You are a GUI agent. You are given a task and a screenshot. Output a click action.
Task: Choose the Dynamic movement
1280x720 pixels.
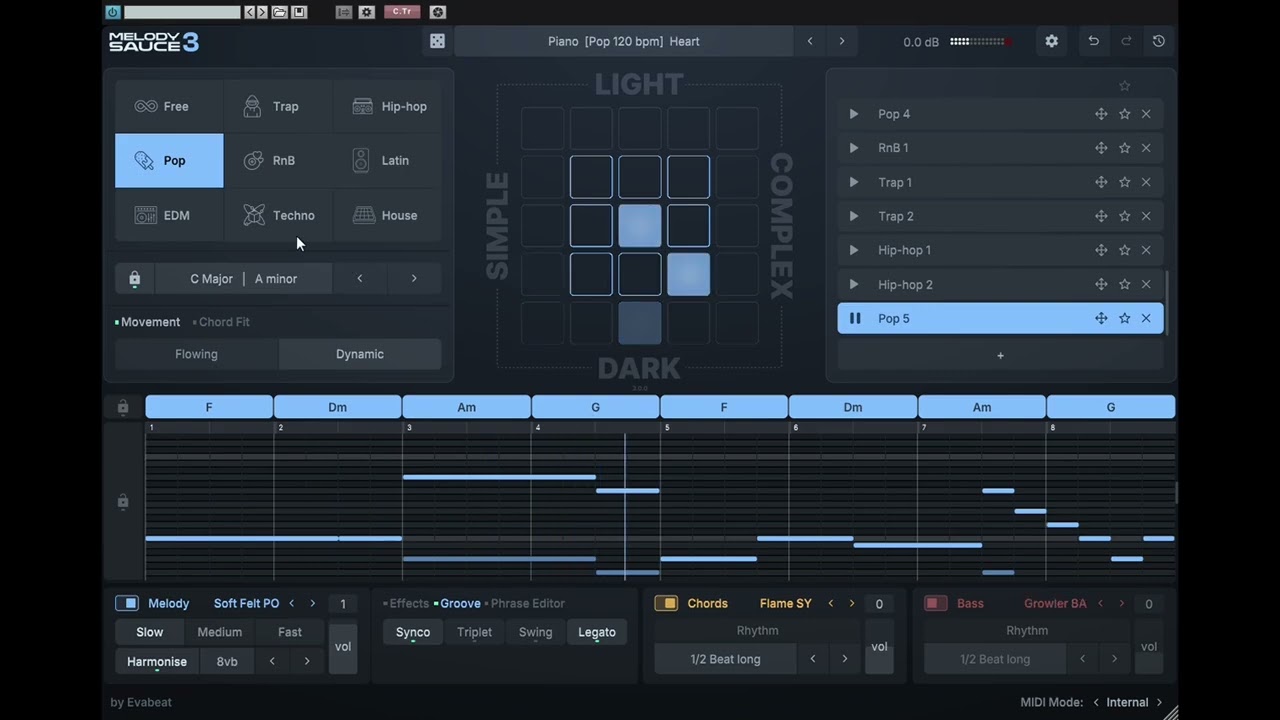pyautogui.click(x=360, y=354)
